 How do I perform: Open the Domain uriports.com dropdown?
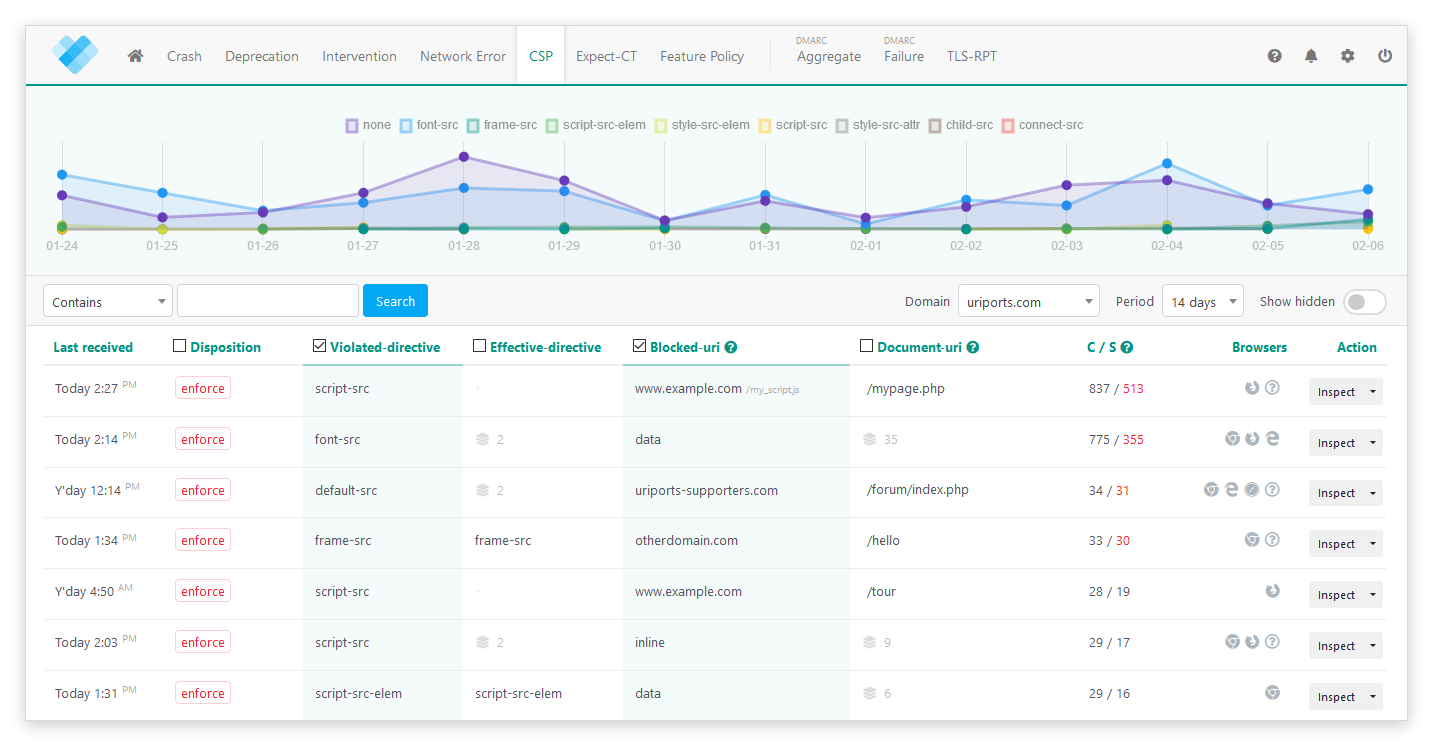pos(1028,300)
